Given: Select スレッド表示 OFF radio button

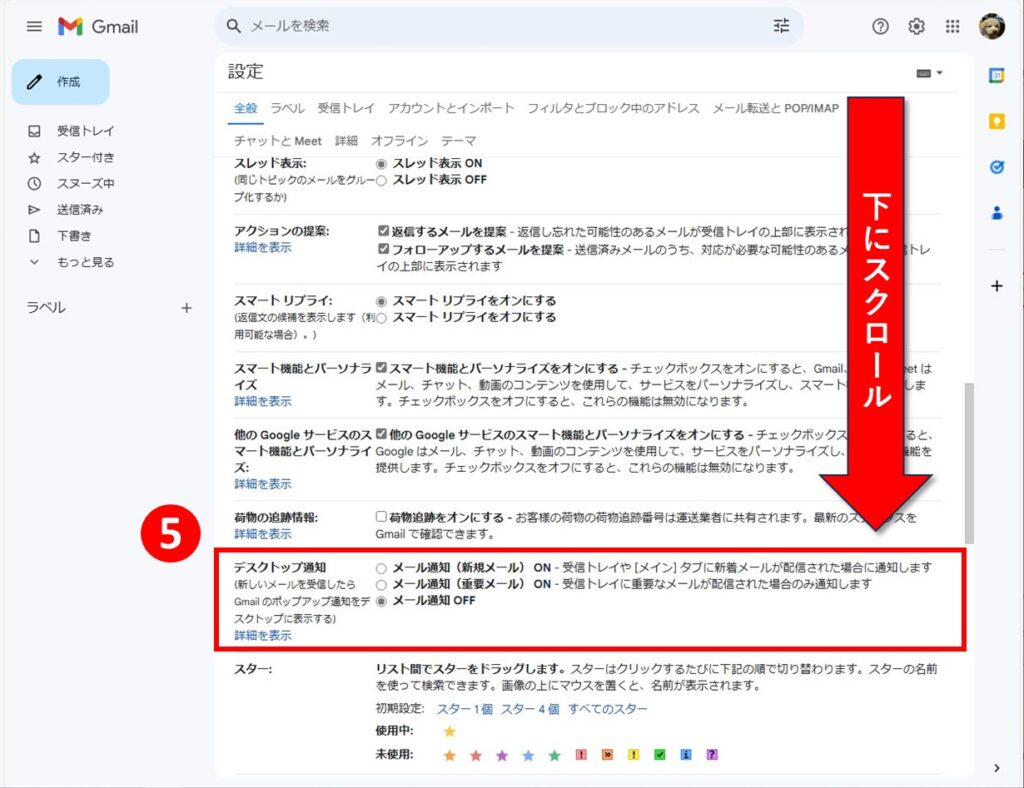Looking at the screenshot, I should point(381,180).
